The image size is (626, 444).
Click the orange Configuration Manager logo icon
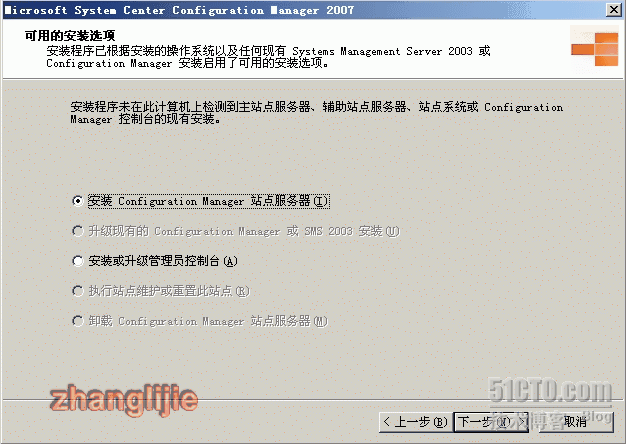(594, 50)
